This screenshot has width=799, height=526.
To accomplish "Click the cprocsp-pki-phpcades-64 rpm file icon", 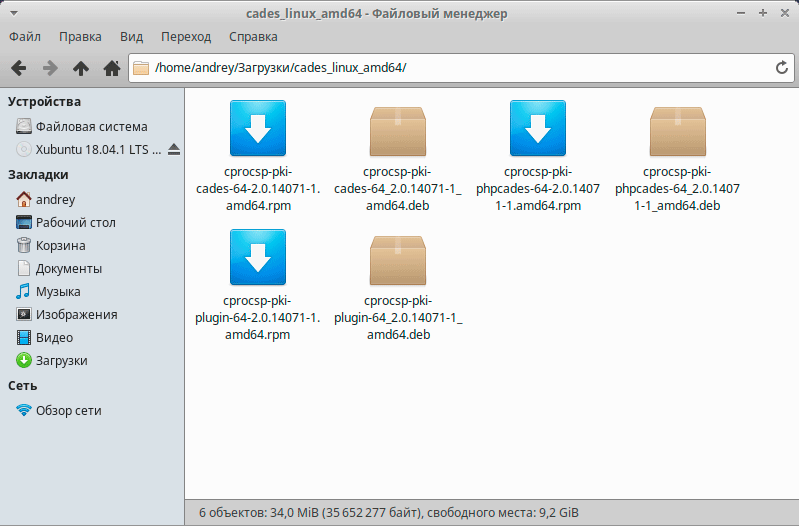I will 538,128.
